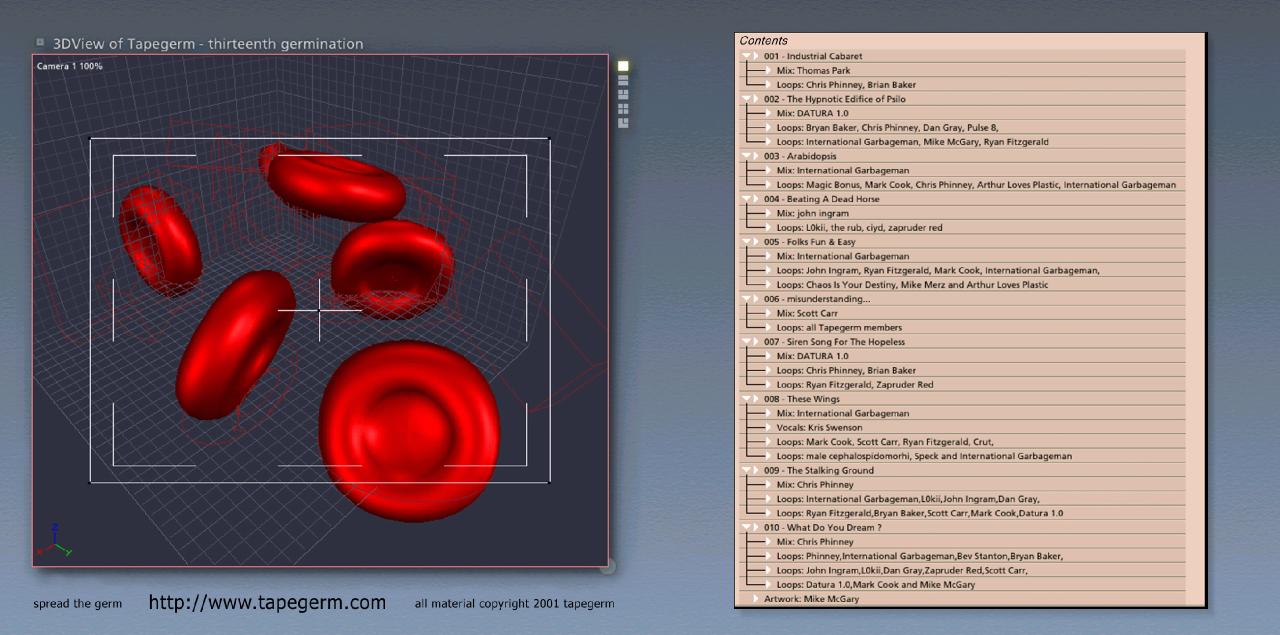Expand the Vocals: Kris Swenson row

coord(768,428)
